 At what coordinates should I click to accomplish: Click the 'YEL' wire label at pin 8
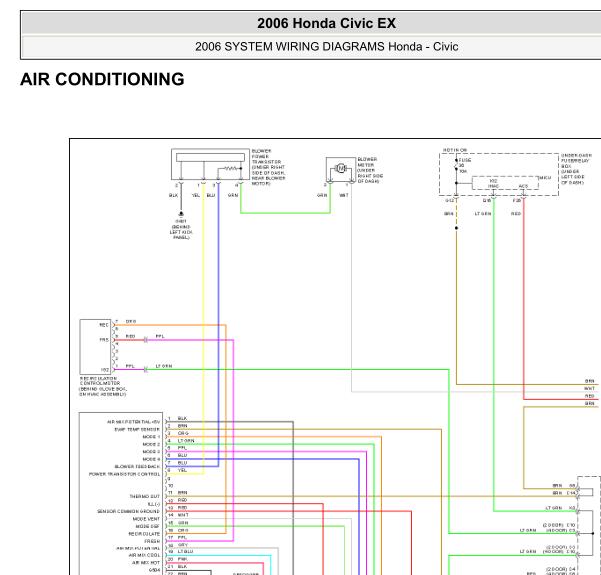(182, 470)
